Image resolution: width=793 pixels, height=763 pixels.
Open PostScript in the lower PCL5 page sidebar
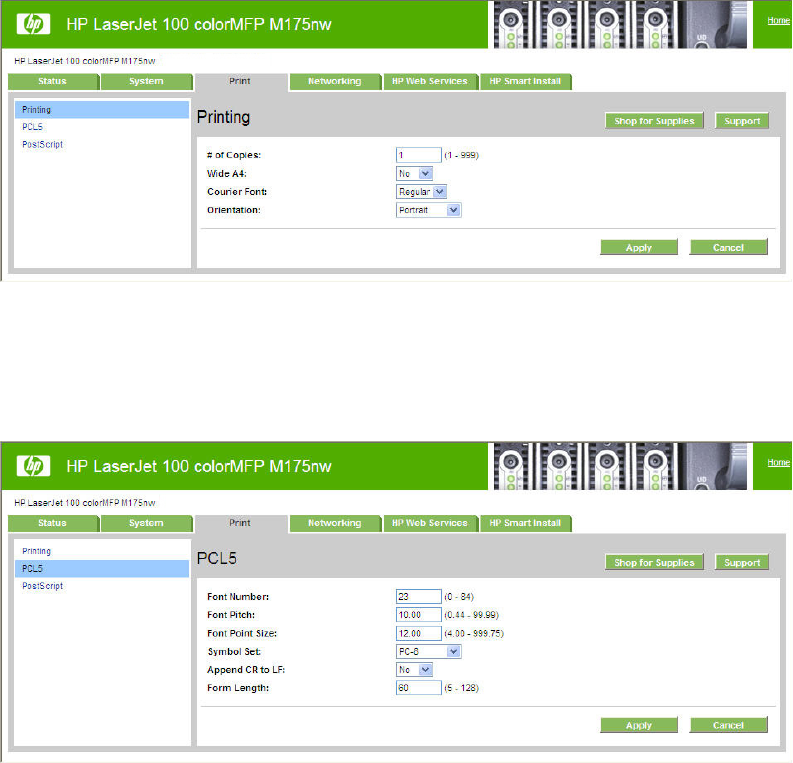pos(42,586)
